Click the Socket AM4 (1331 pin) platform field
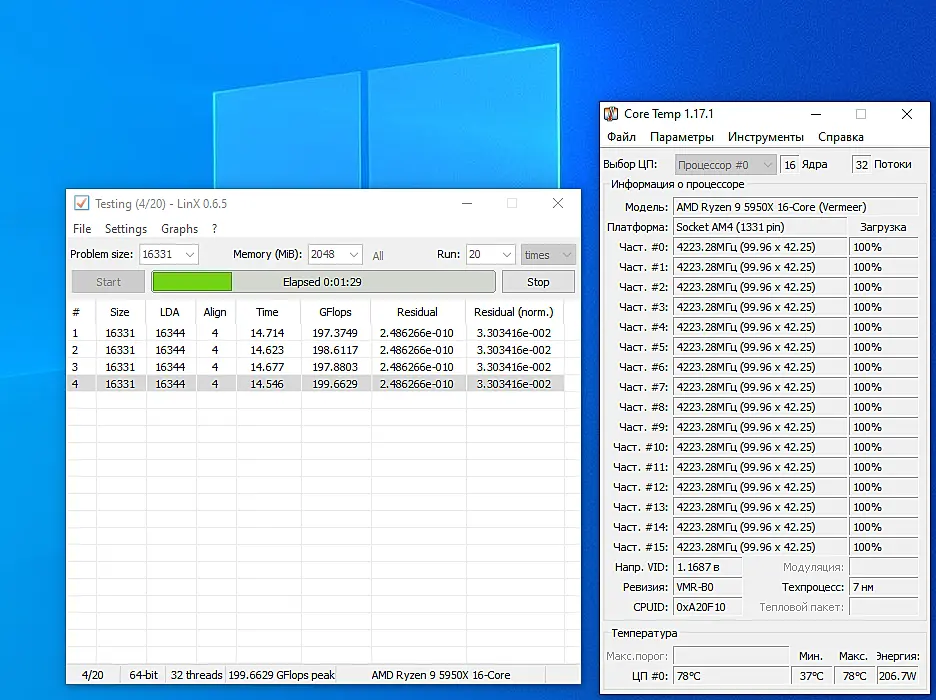This screenshot has height=700, width=936. click(760, 227)
